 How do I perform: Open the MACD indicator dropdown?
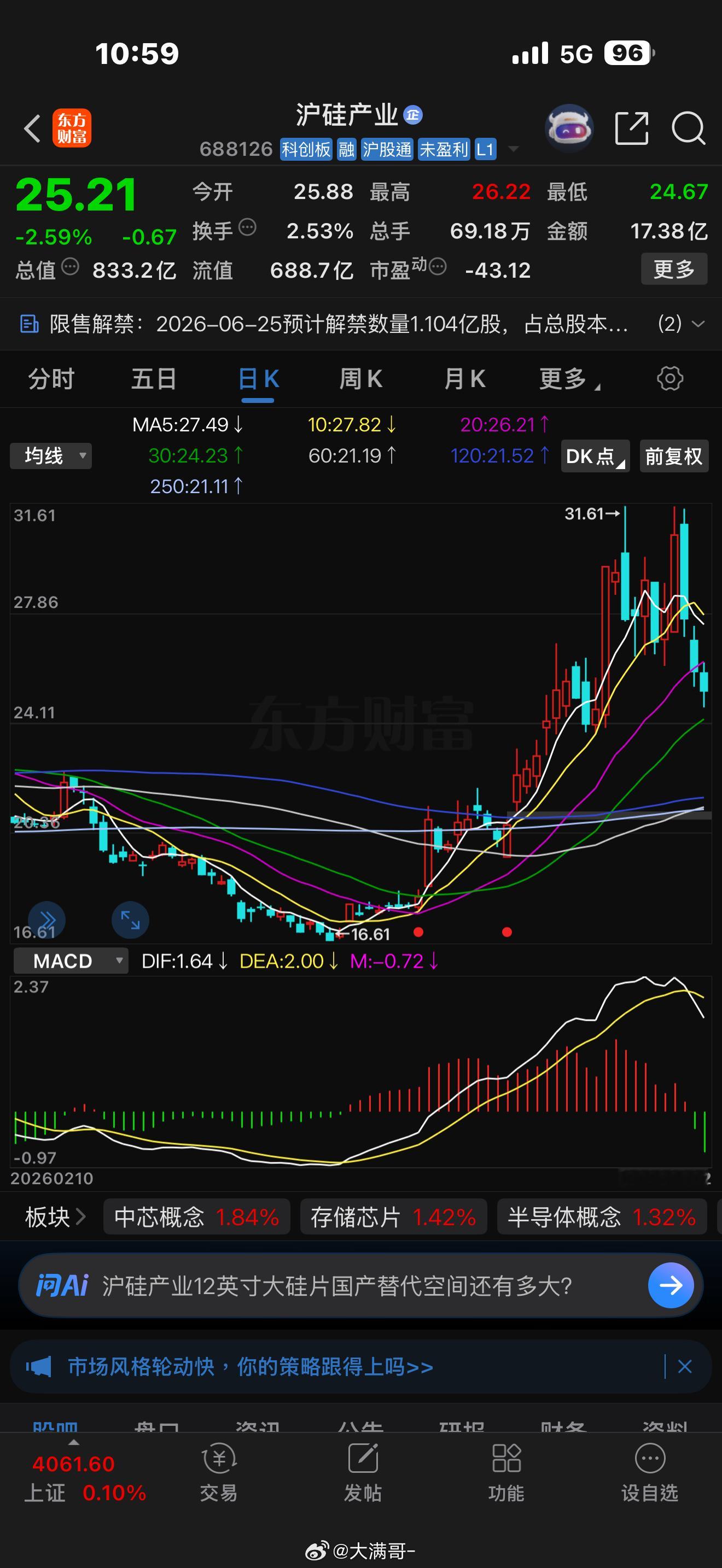(71, 961)
